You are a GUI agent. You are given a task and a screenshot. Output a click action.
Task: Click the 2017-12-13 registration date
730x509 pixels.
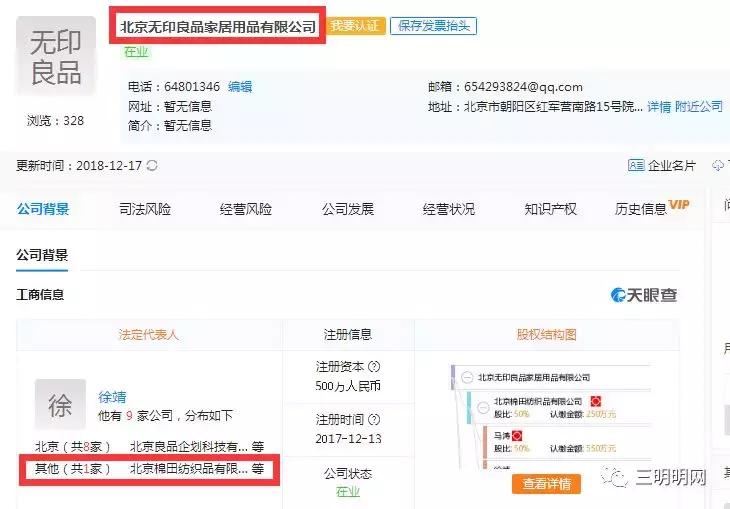click(x=348, y=439)
